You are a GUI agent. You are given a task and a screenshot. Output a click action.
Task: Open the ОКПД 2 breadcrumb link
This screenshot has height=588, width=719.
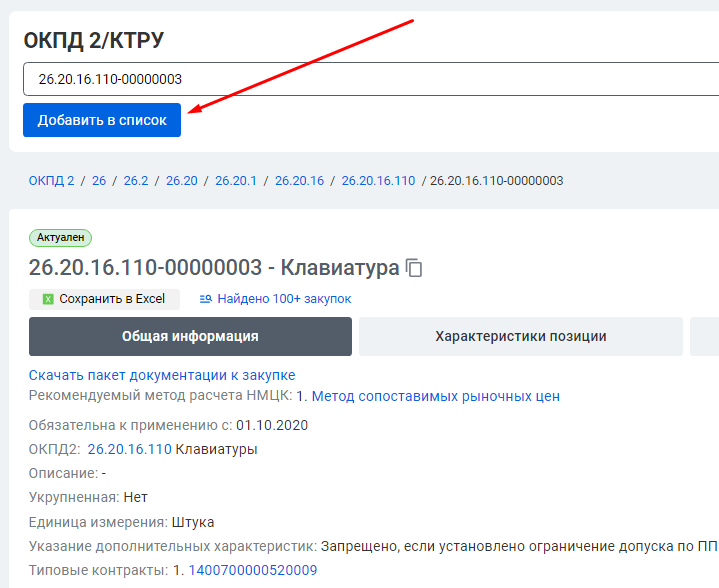(51, 181)
